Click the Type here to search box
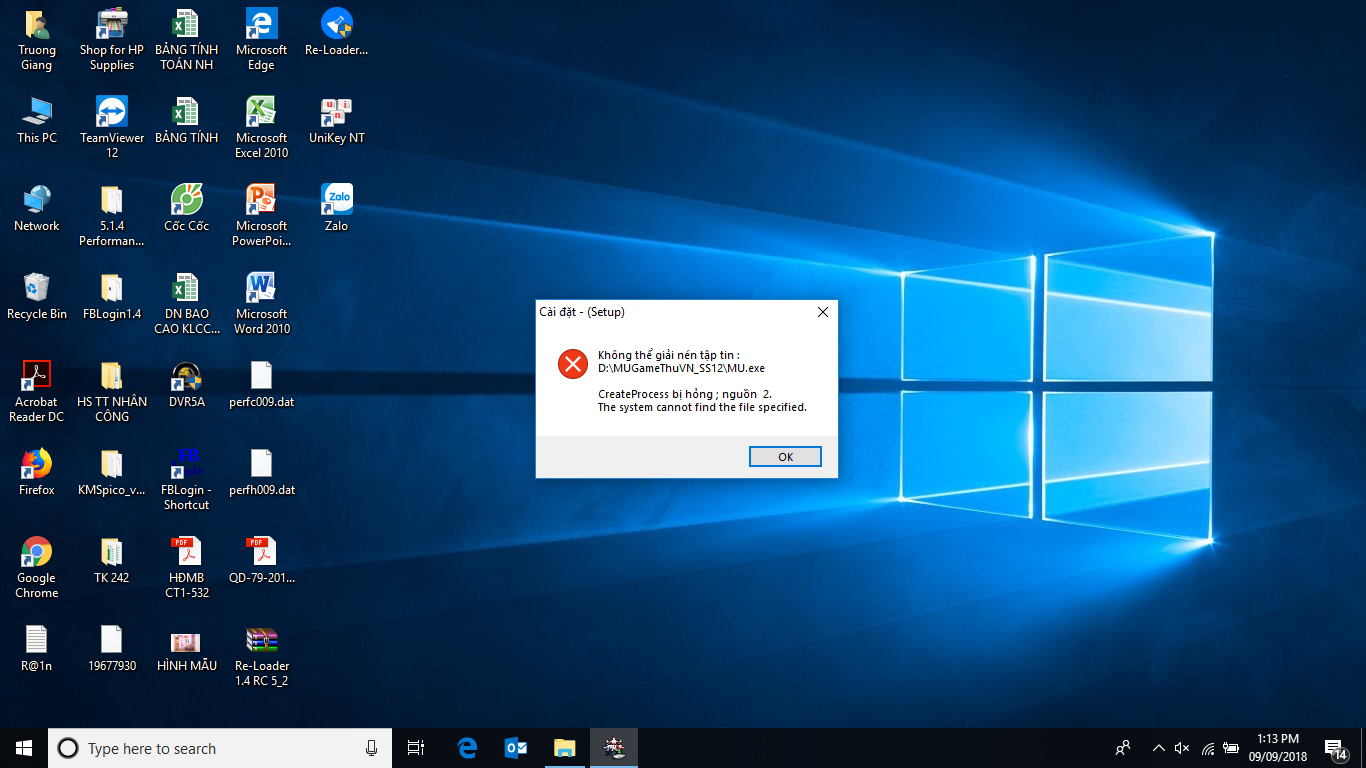This screenshot has width=1366, height=768. (220, 748)
